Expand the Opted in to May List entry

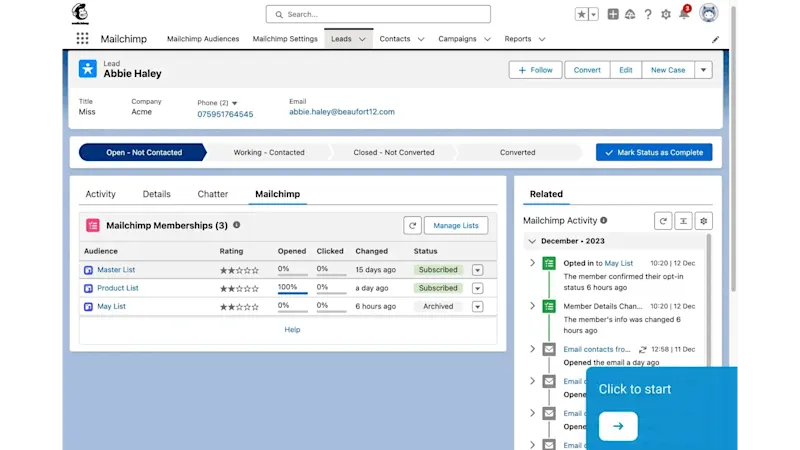532,263
